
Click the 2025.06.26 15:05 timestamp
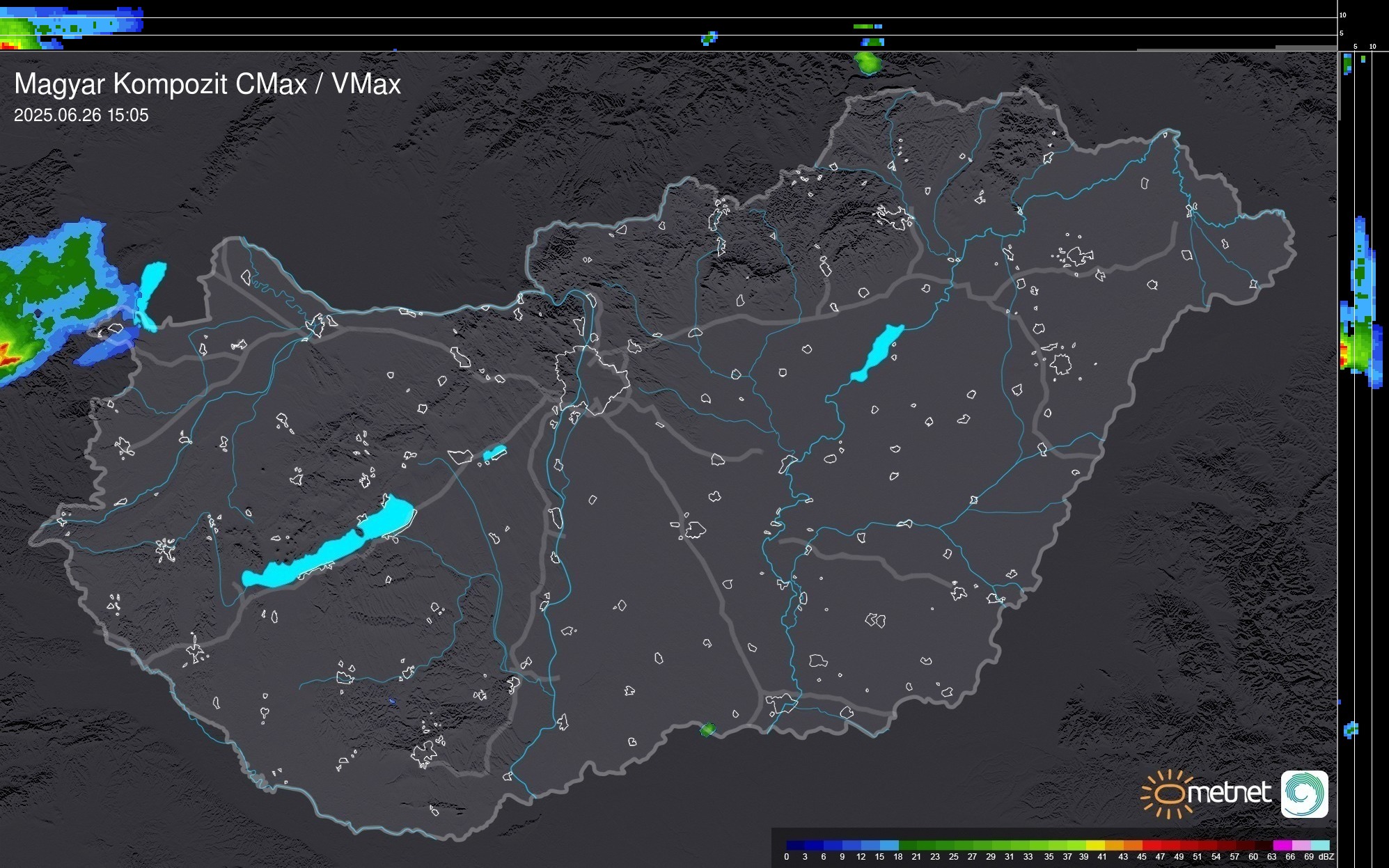pyautogui.click(x=81, y=116)
